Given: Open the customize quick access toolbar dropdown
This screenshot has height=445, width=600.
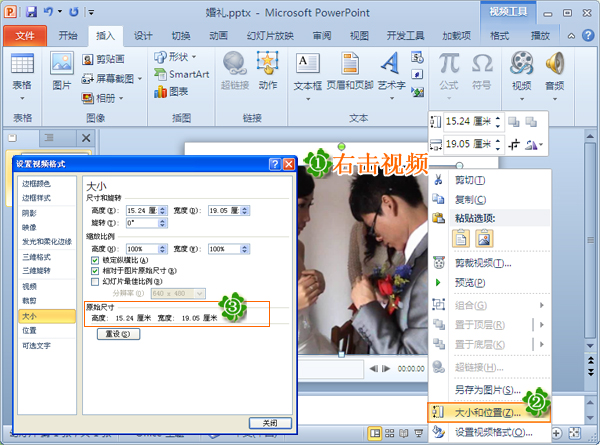Looking at the screenshot, I should pos(91,12).
